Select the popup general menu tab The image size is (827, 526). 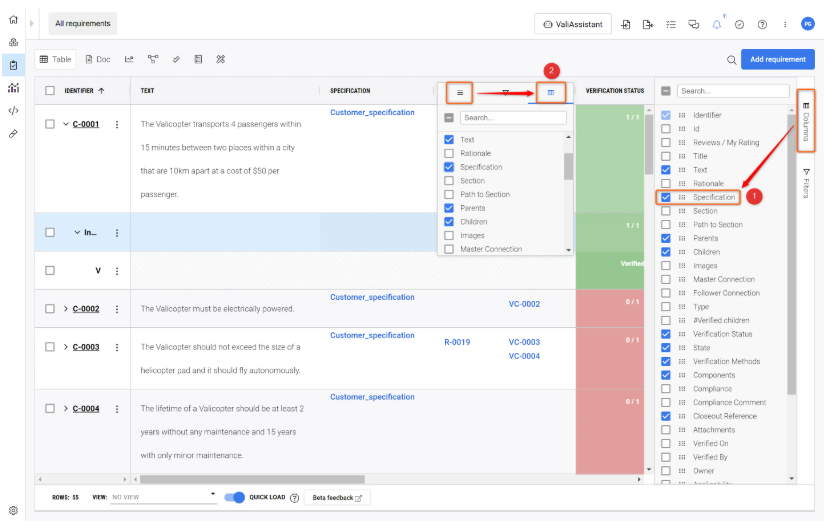pos(460,93)
